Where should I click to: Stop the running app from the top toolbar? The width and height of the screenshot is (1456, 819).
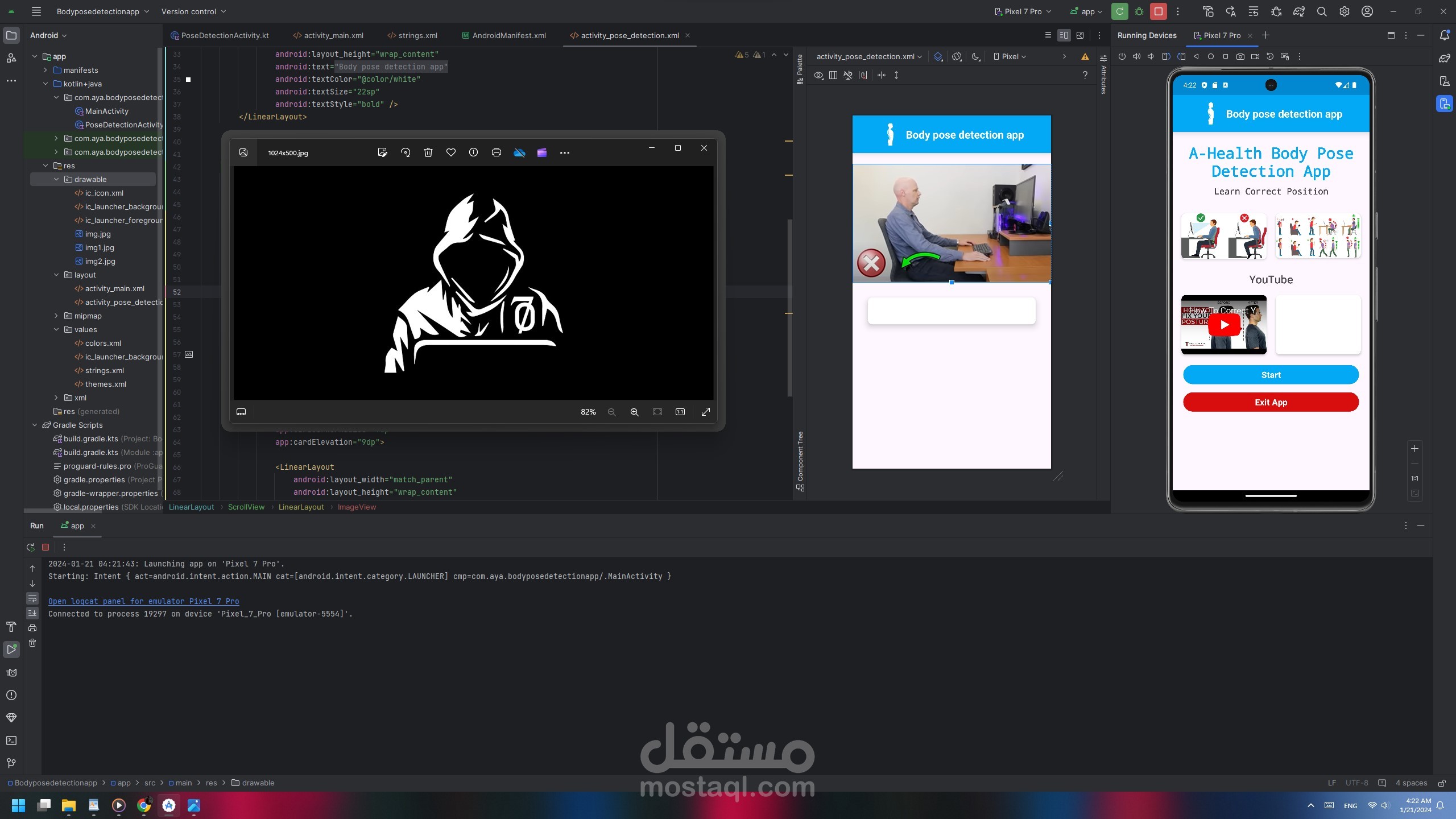pos(1158,11)
